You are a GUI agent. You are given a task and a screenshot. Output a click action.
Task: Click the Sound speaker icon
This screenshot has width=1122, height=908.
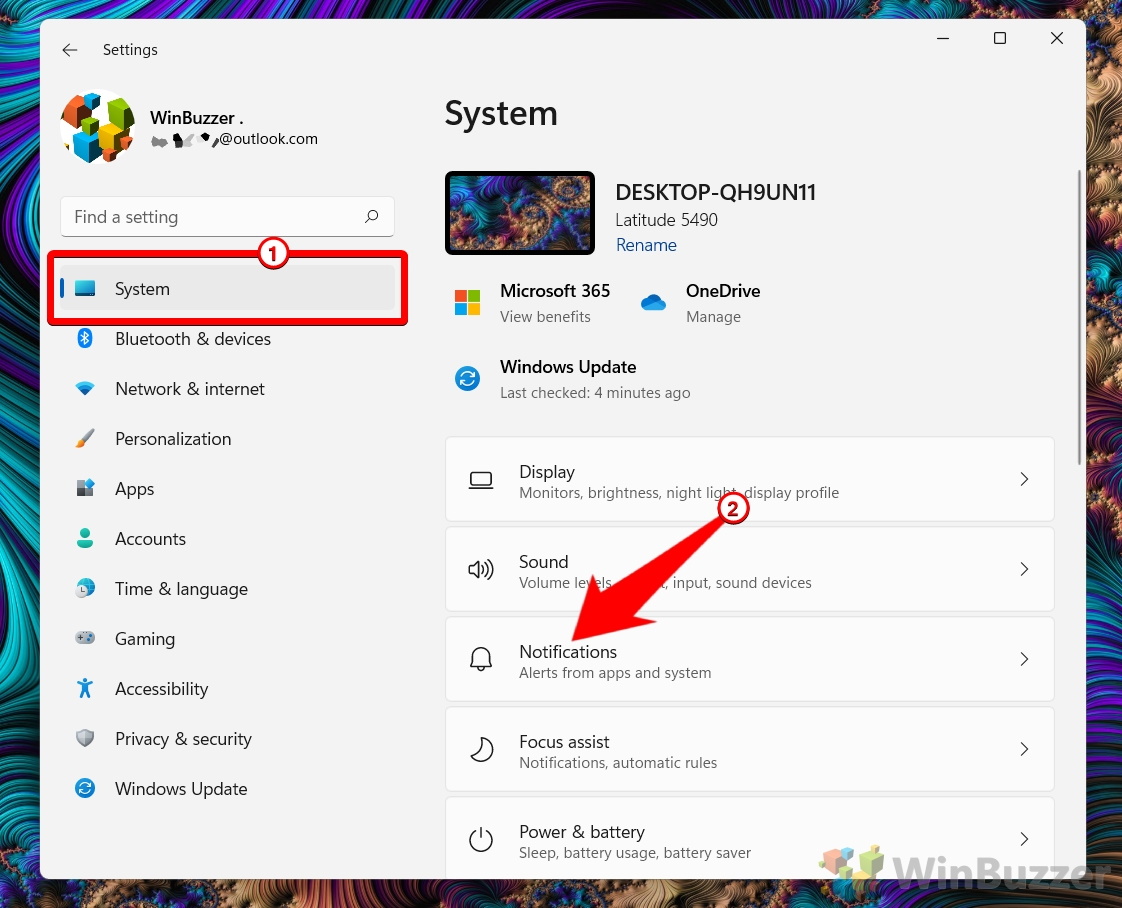[x=481, y=570]
